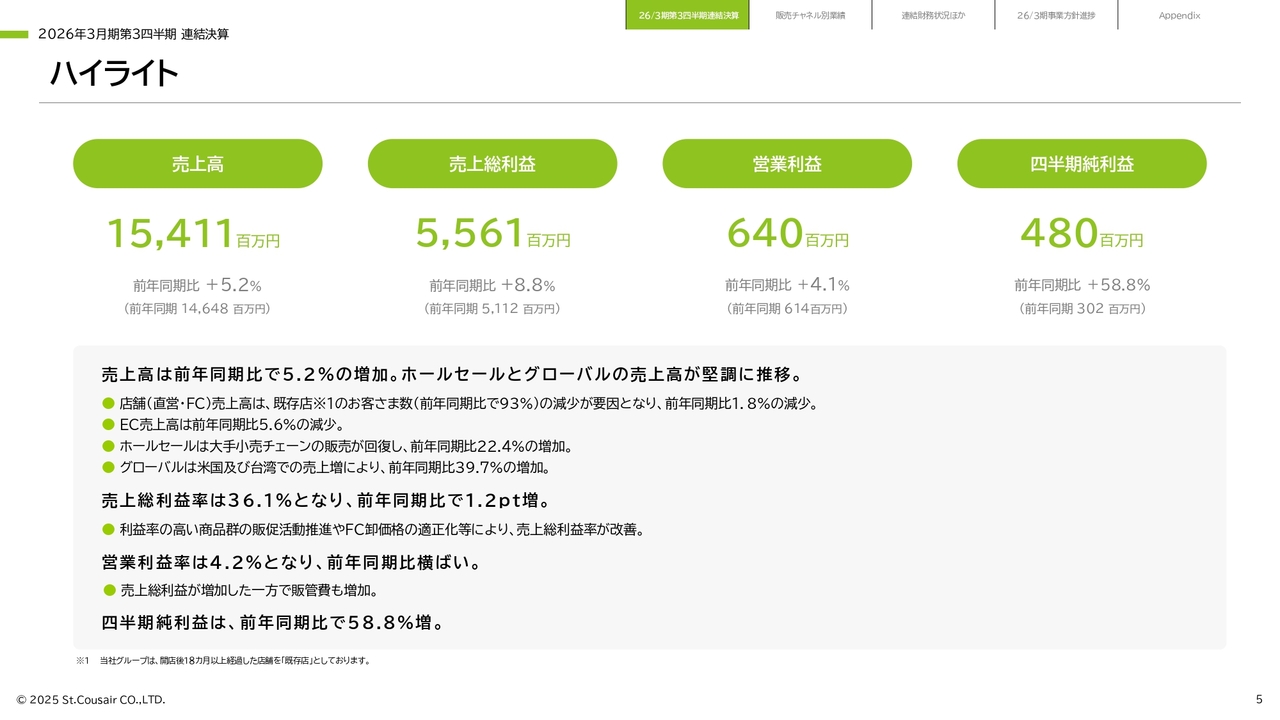
Task: Click the ハイライト slide title
Action: pyautogui.click(x=113, y=72)
